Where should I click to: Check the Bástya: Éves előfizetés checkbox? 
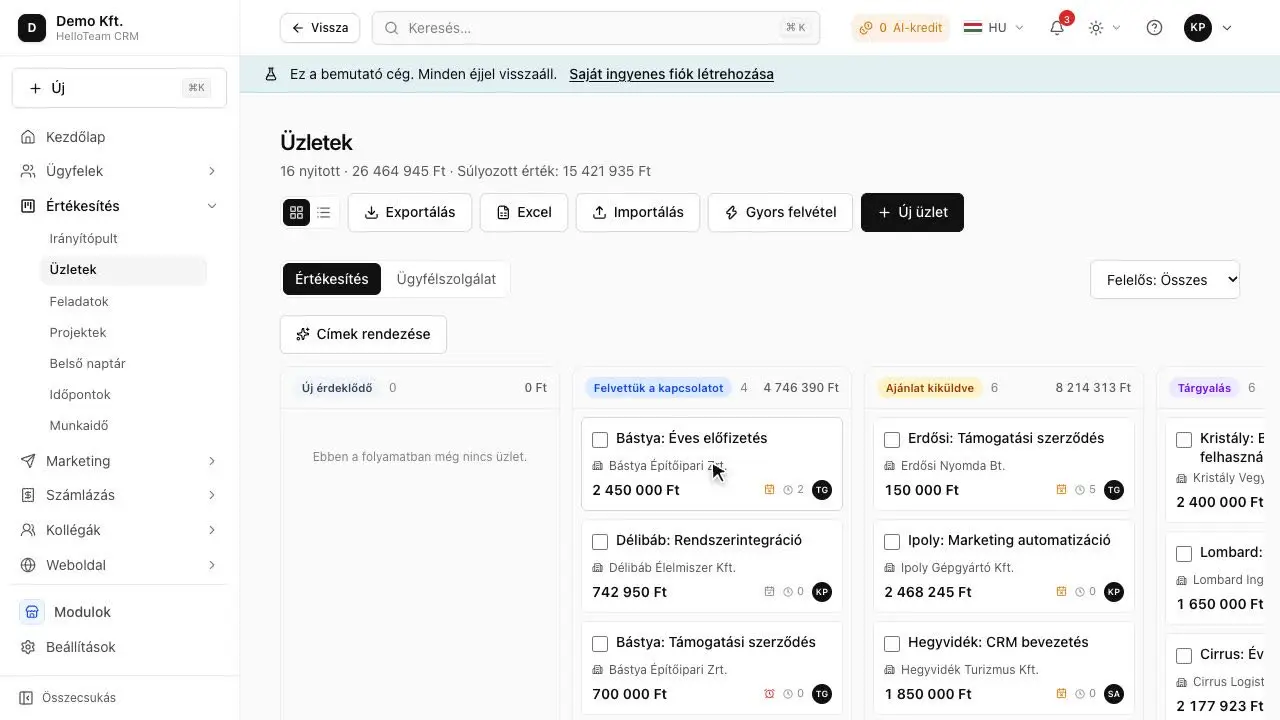600,440
